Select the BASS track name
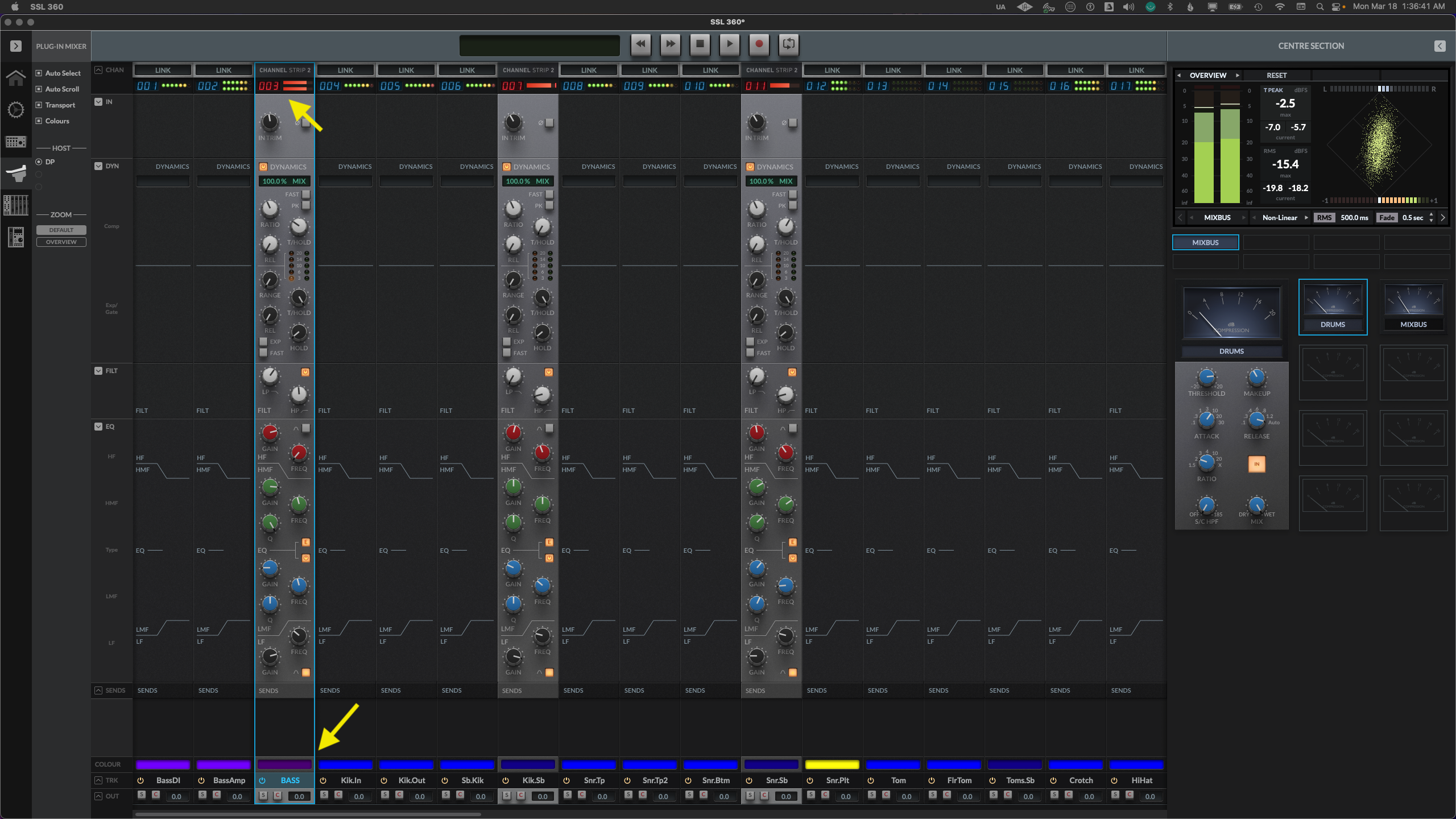This screenshot has height=819, width=1456. [x=290, y=780]
